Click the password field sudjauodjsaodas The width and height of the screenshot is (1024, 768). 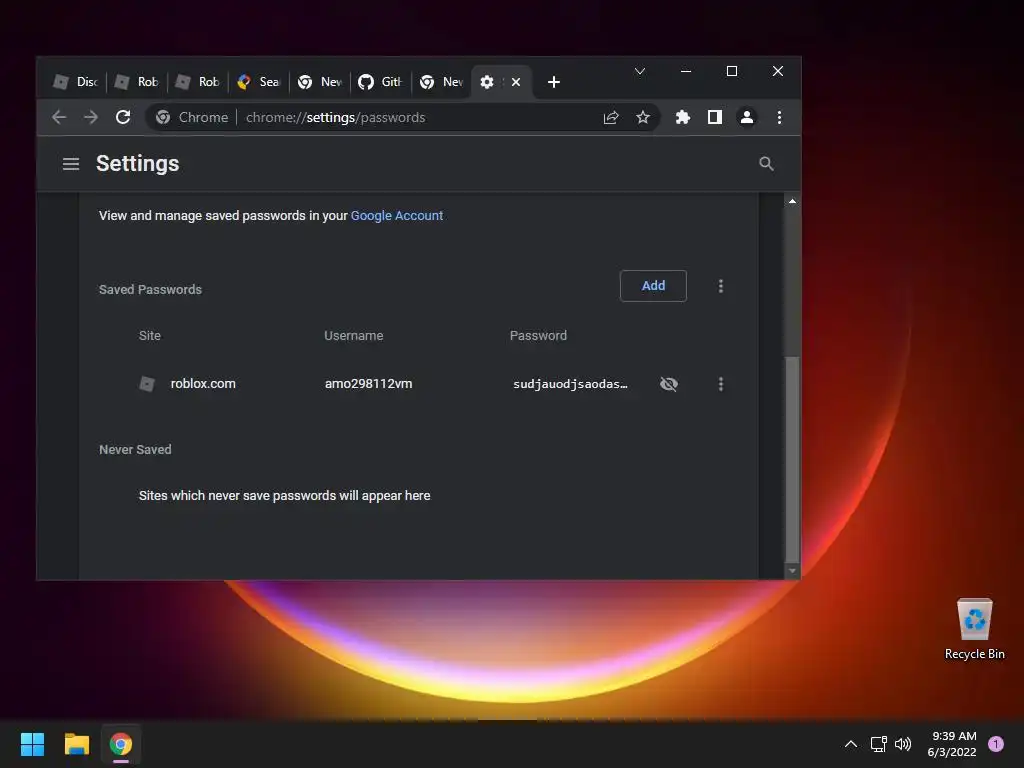570,384
